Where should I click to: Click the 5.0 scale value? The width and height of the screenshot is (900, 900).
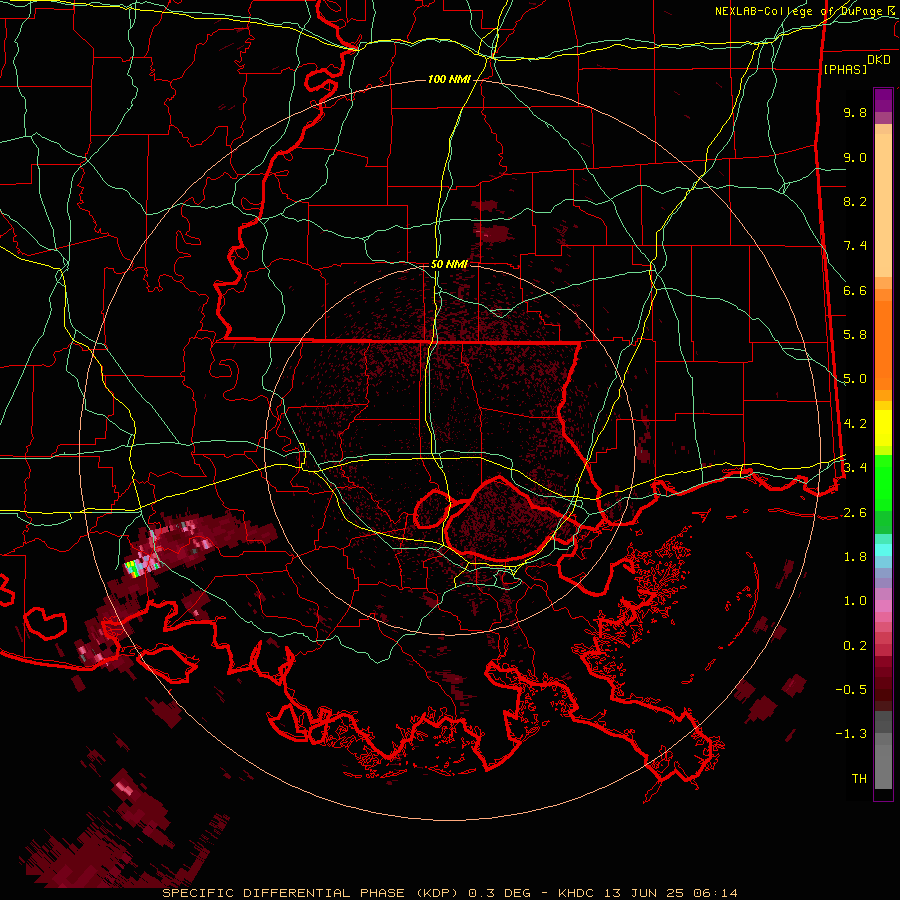[855, 379]
